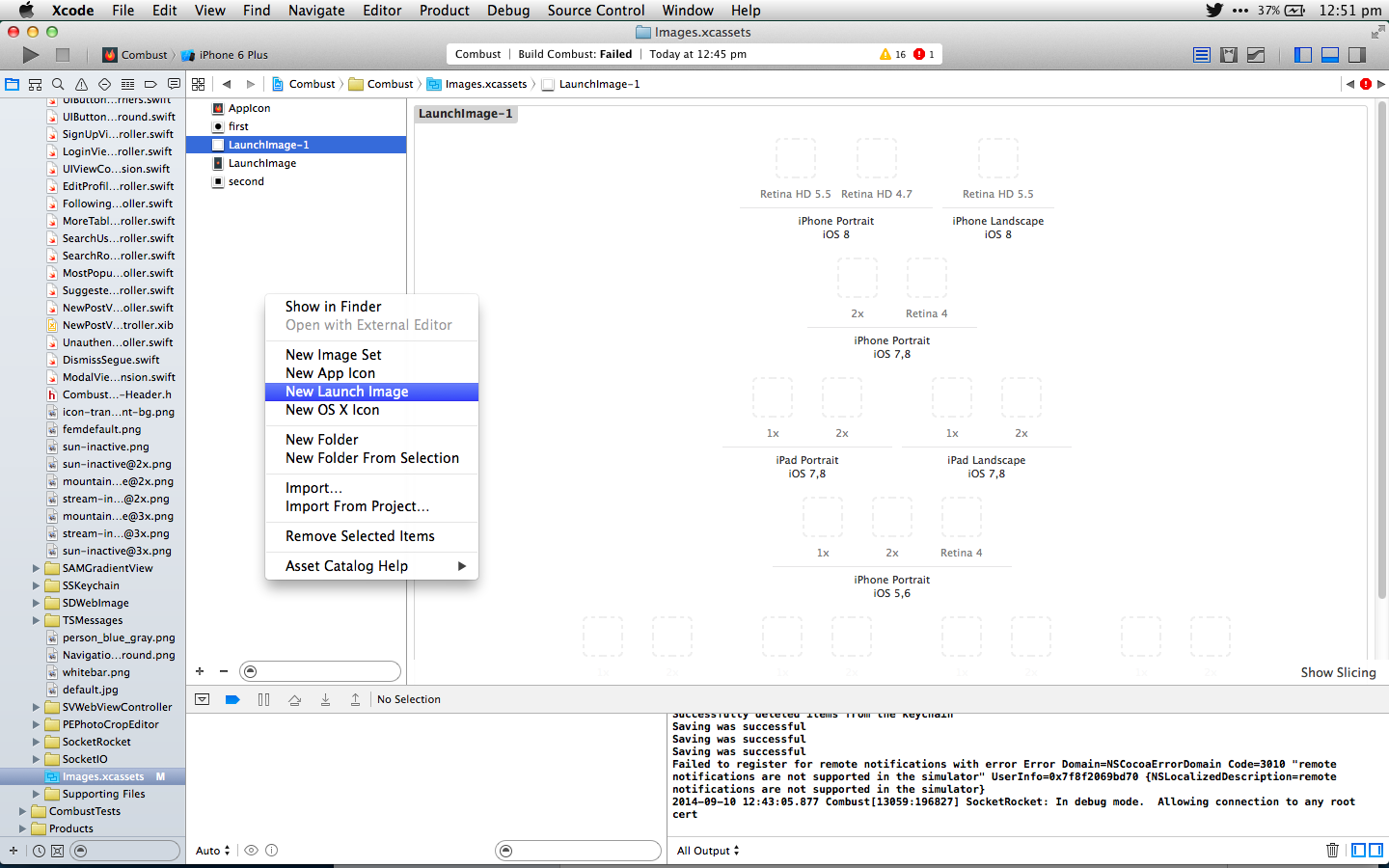
Task: Show only the variables view pane
Action: point(1358,850)
